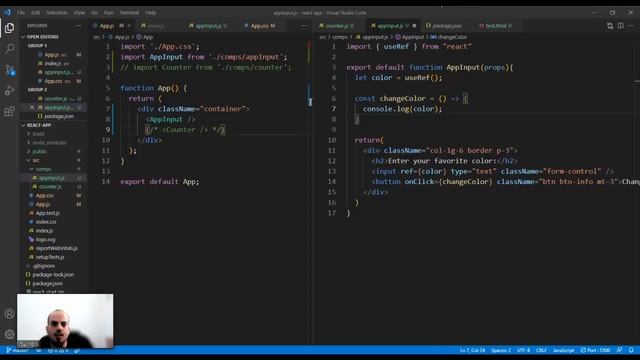
Task: Expand the node_modules folder
Action: click(x=48, y=142)
